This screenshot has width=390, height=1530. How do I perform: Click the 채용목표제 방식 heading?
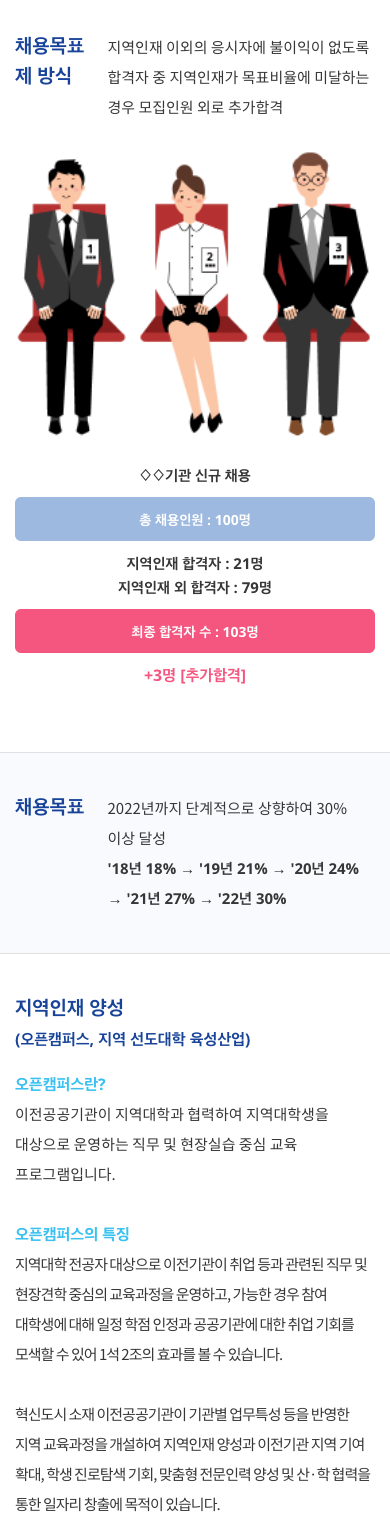pos(50,60)
